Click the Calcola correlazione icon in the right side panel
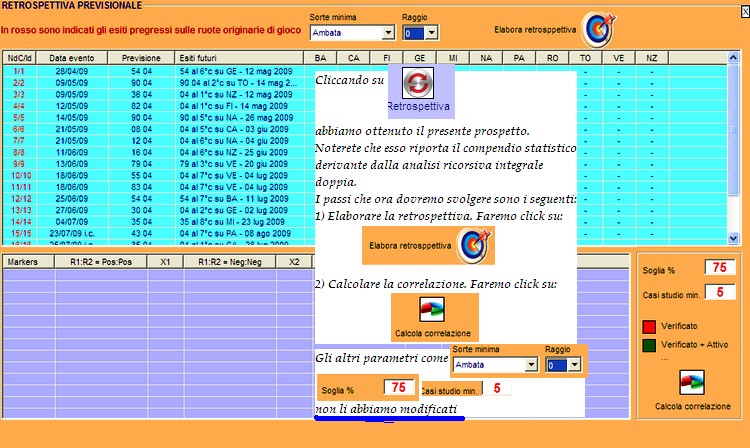Image resolution: width=750 pixels, height=448 pixels. (x=692, y=382)
